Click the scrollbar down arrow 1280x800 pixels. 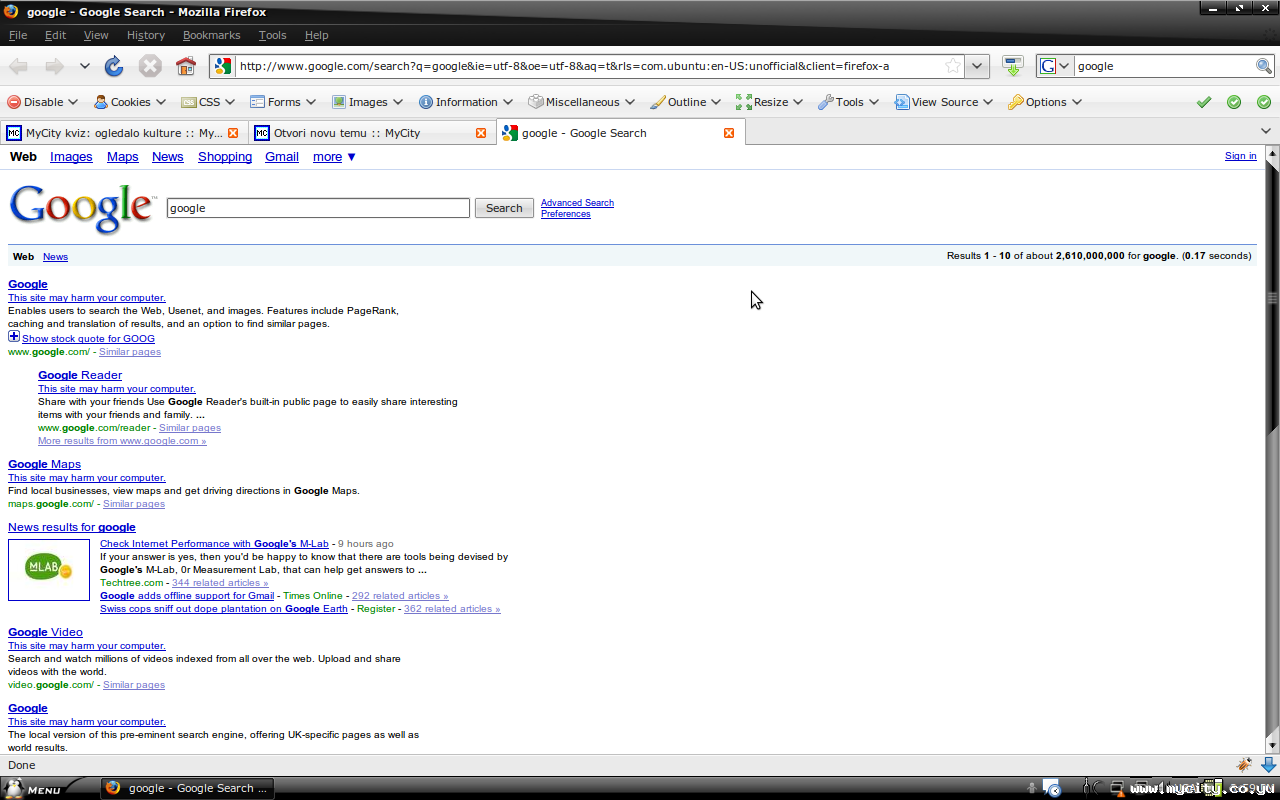1272,745
